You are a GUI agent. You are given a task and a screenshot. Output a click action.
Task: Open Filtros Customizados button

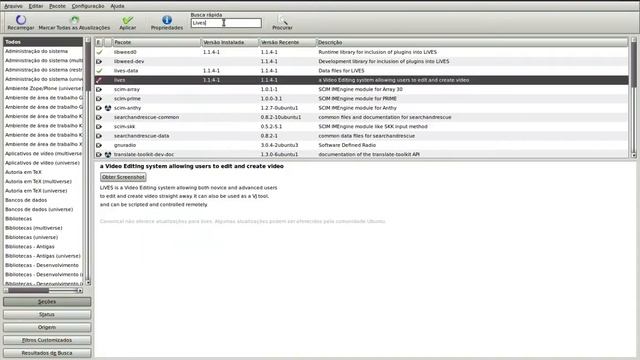point(47,340)
